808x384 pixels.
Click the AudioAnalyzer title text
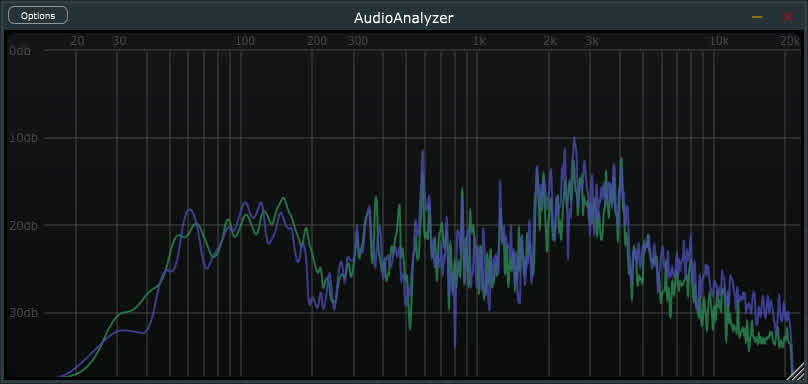pyautogui.click(x=403, y=18)
